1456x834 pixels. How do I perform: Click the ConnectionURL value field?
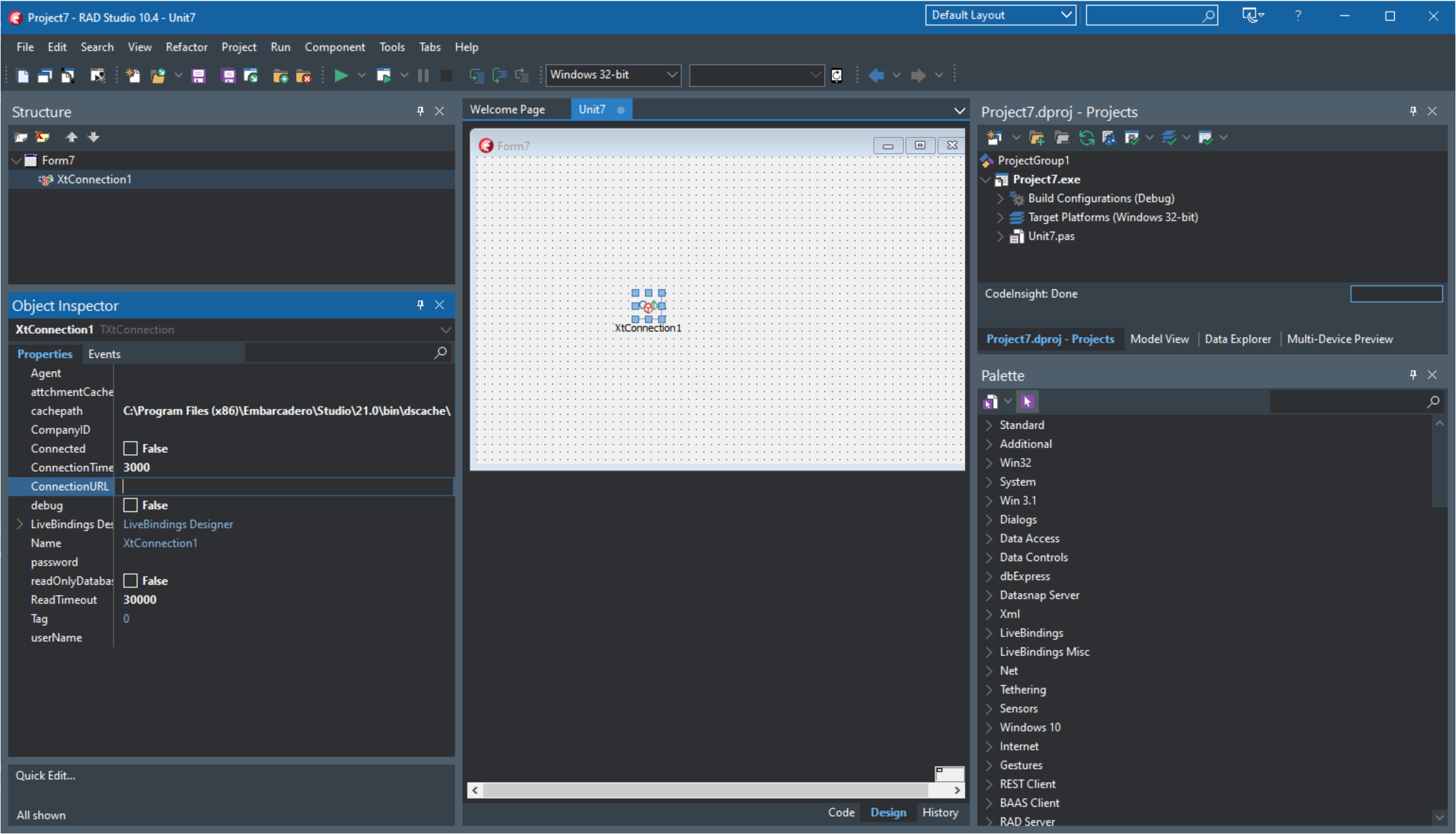pos(284,486)
